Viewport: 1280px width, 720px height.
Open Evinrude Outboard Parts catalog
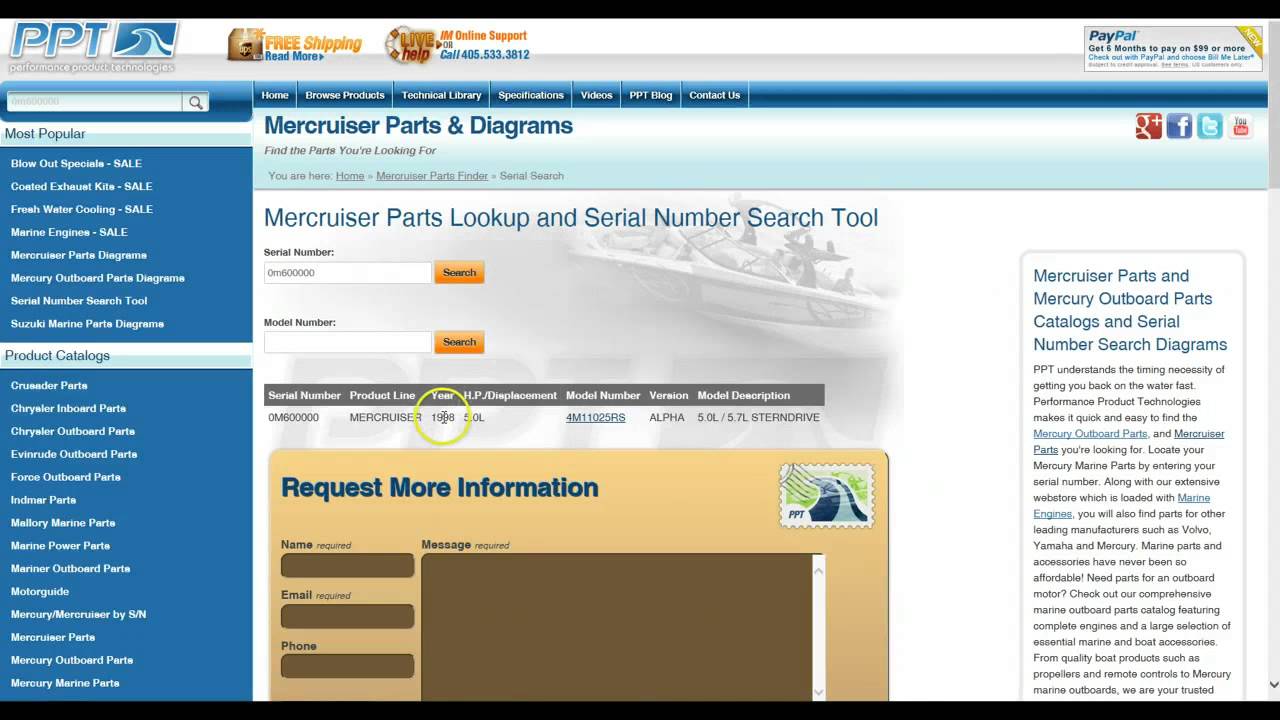[74, 455]
